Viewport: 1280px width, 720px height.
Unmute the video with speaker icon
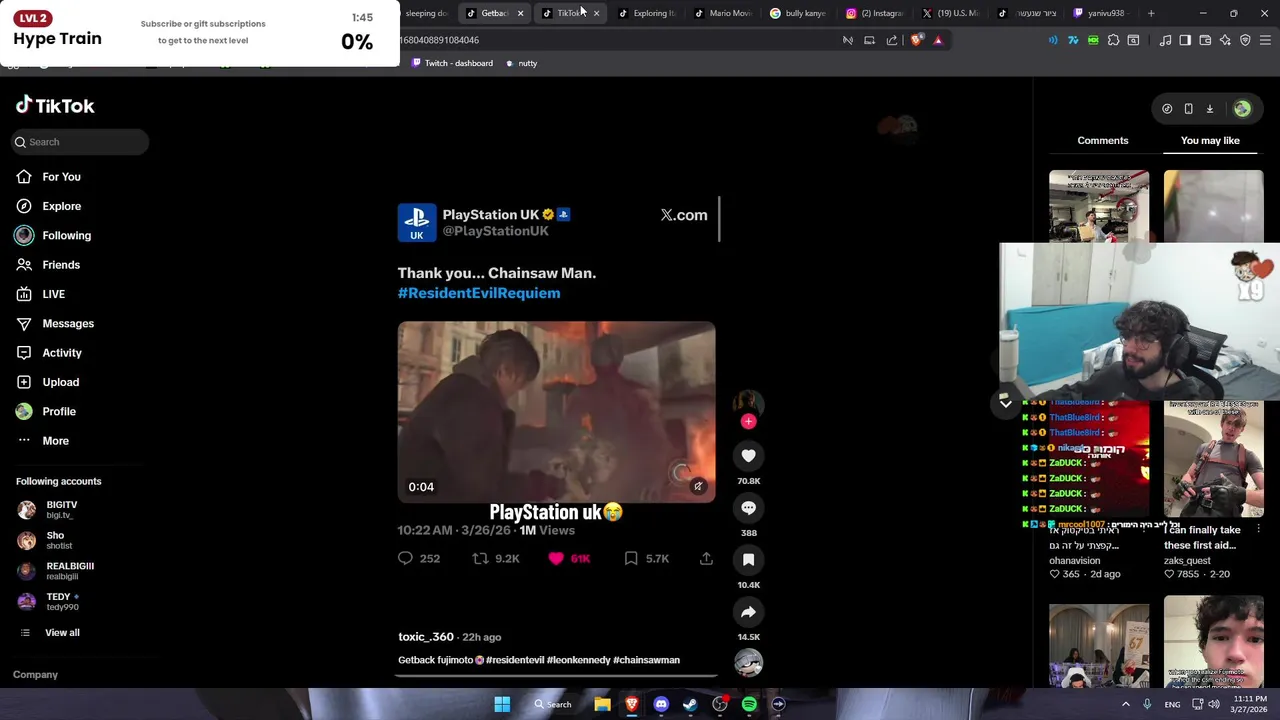(x=698, y=486)
